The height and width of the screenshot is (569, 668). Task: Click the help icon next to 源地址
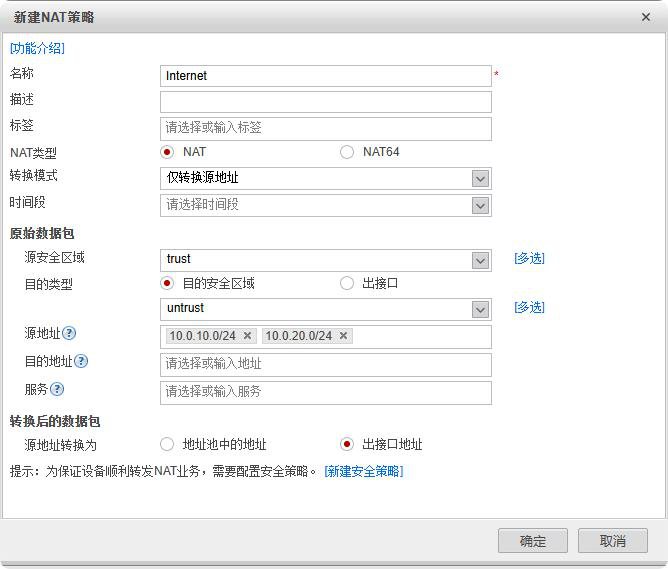(x=70, y=333)
